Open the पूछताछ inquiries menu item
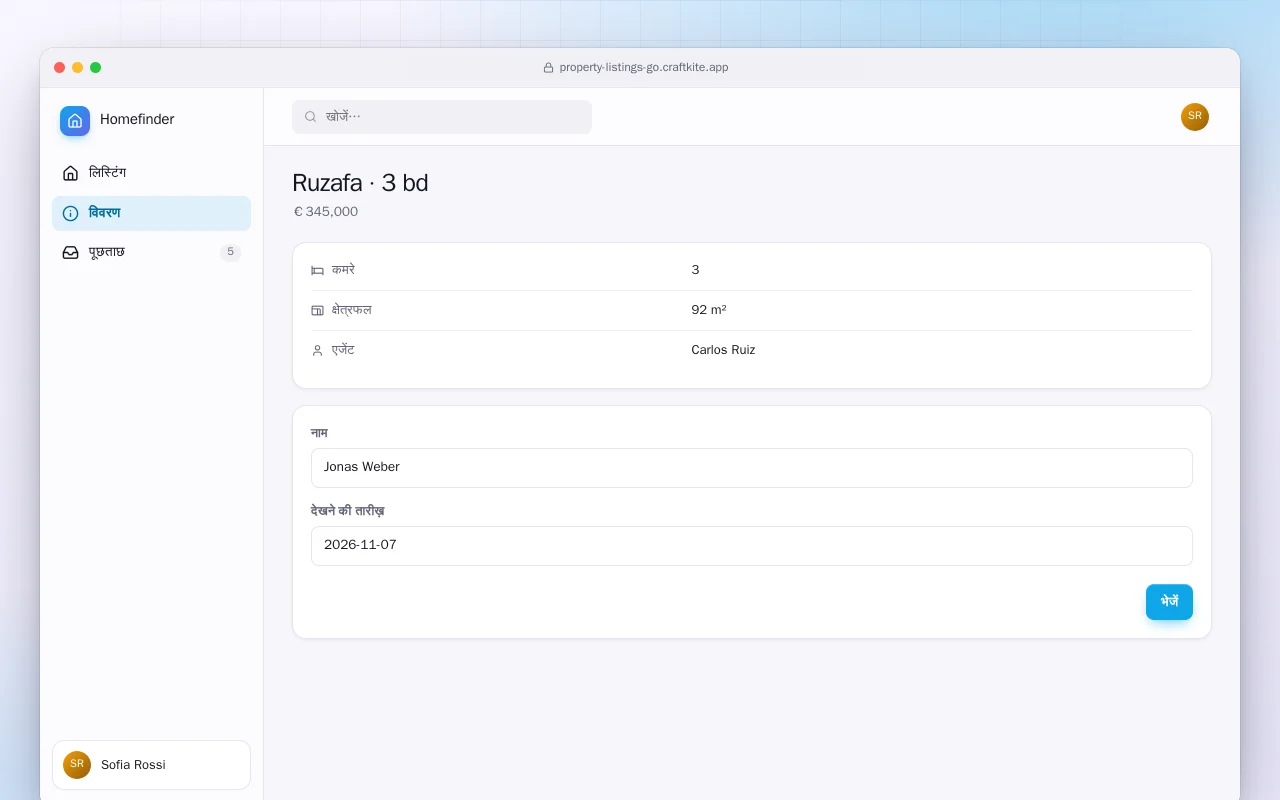The image size is (1280, 800). pyautogui.click(x=151, y=252)
